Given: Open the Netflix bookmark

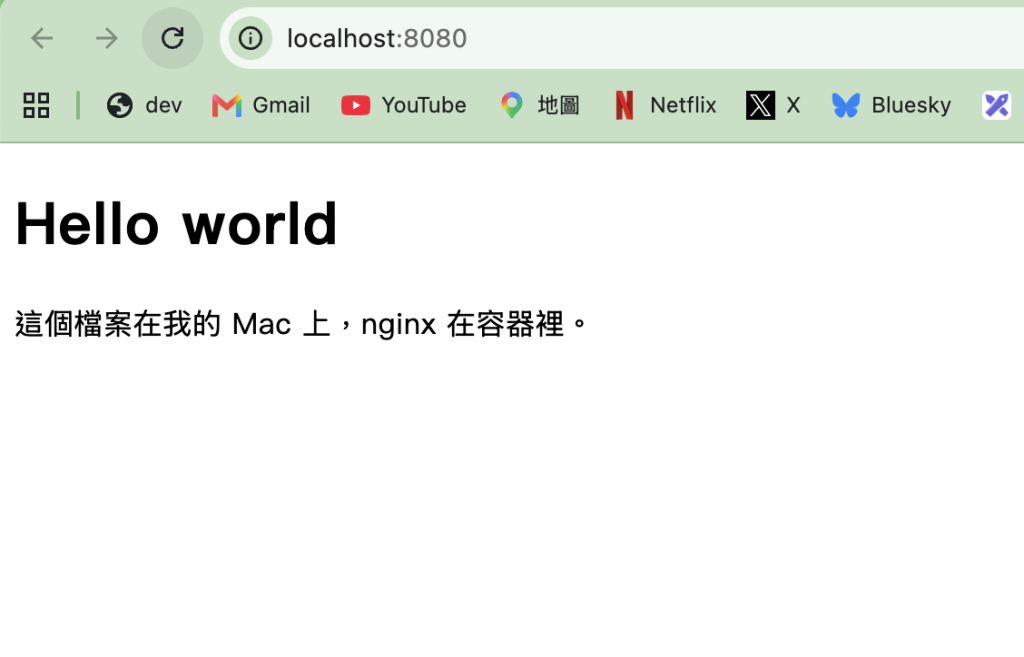Looking at the screenshot, I should [665, 105].
